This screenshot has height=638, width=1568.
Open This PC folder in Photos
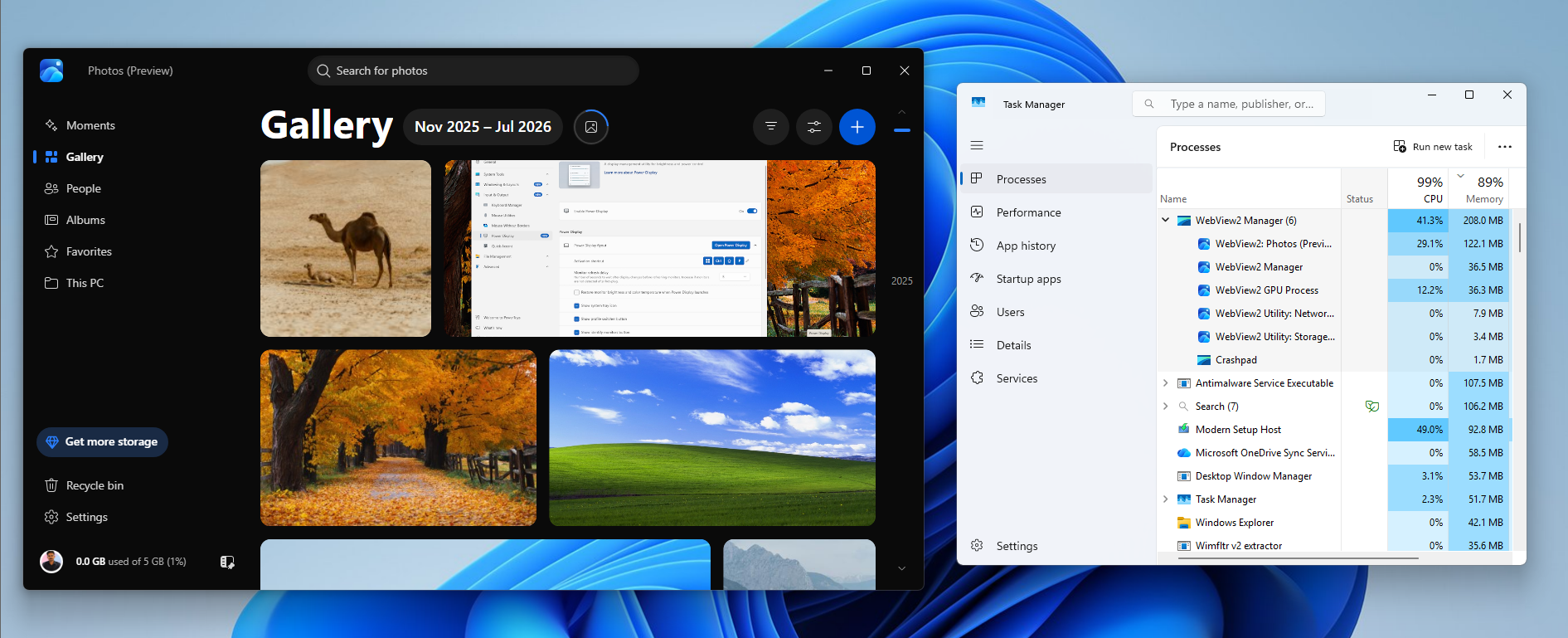74,283
